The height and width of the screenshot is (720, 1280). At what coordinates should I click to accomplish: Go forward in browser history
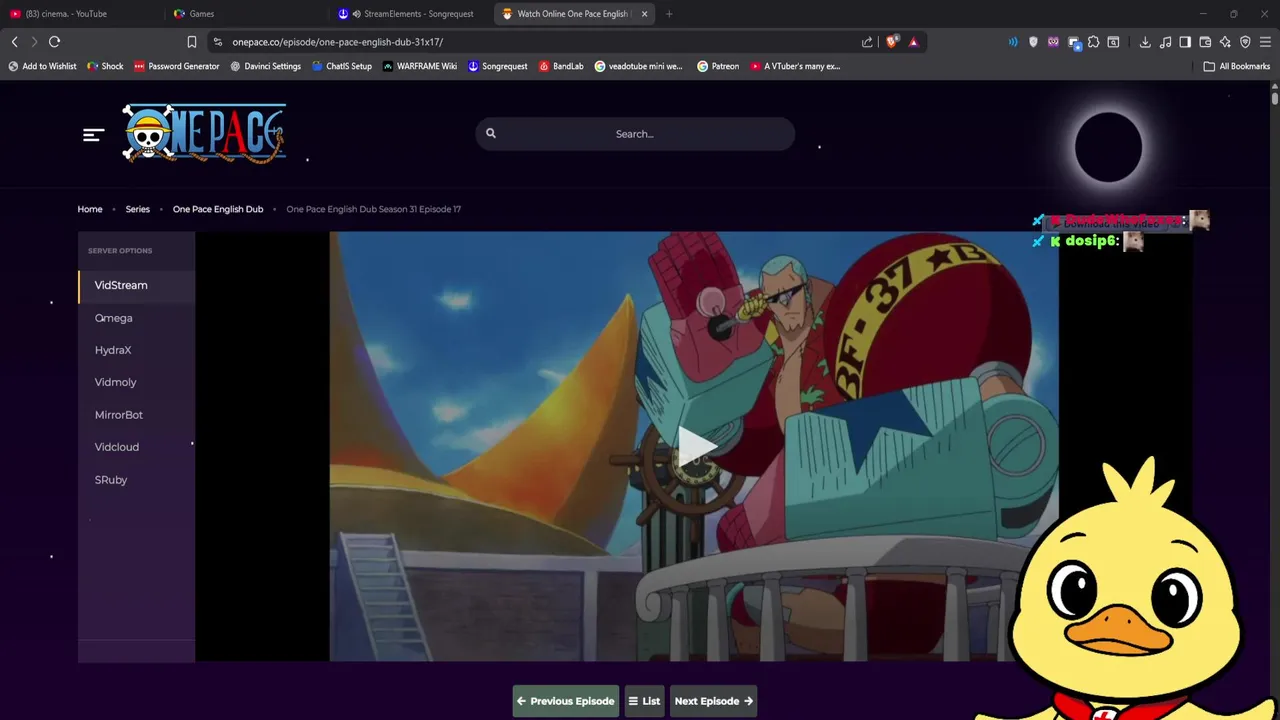coord(34,42)
